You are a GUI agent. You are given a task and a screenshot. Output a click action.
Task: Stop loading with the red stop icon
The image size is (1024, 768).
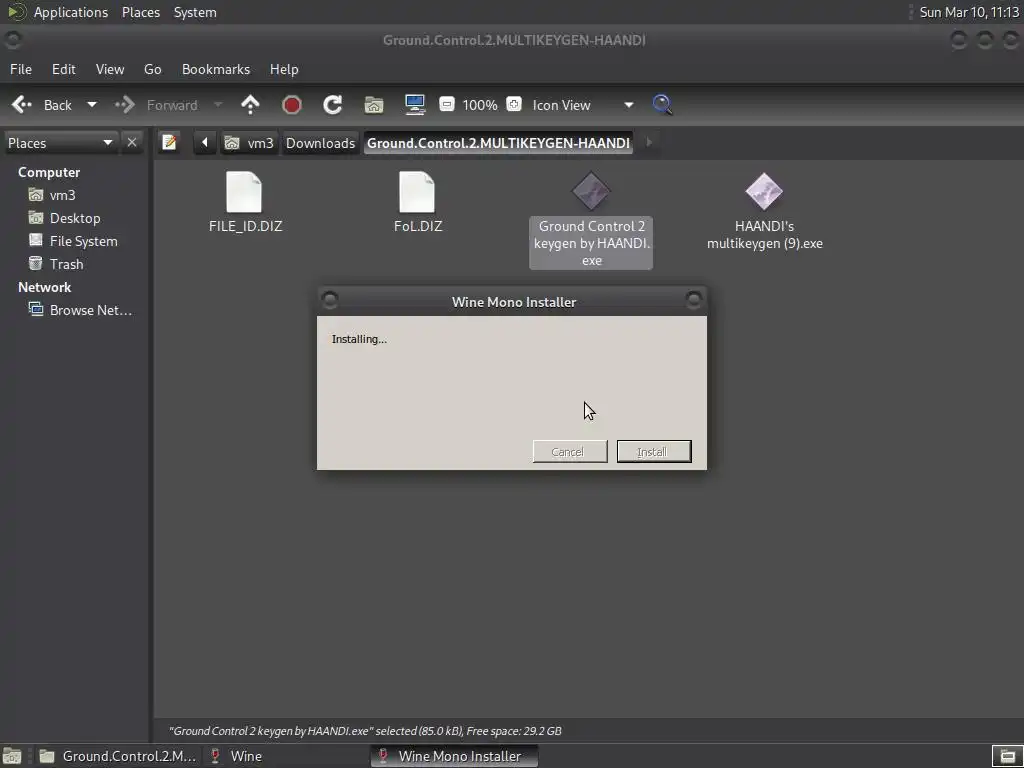(x=291, y=105)
